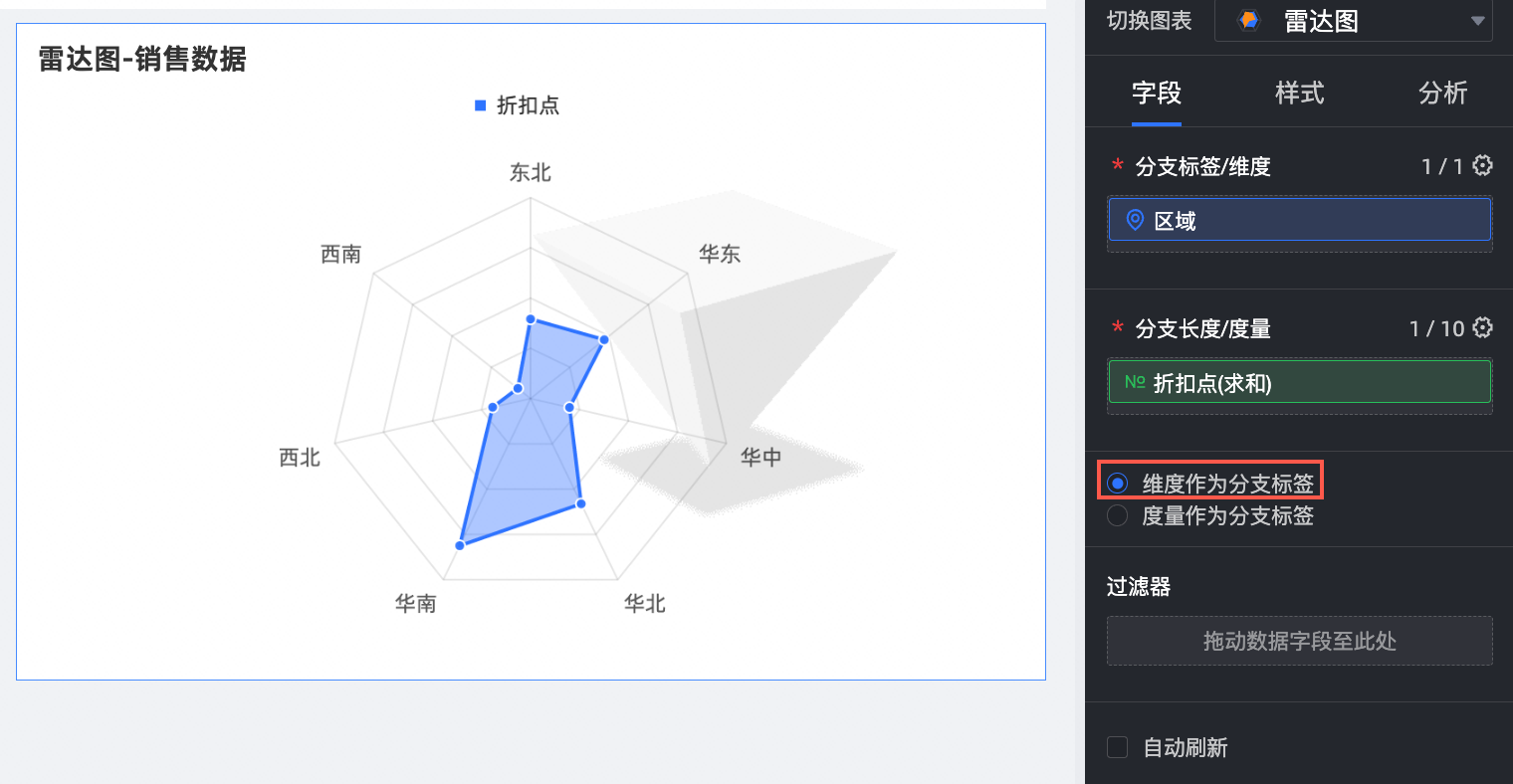This screenshot has height=784, width=1513.
Task: Select 度量作为分支标签 radio option
Action: click(1118, 515)
